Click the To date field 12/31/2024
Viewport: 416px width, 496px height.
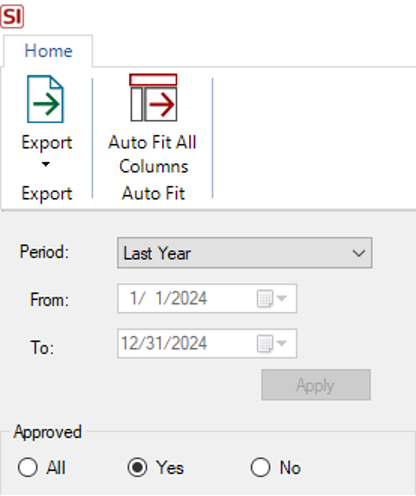click(x=207, y=343)
